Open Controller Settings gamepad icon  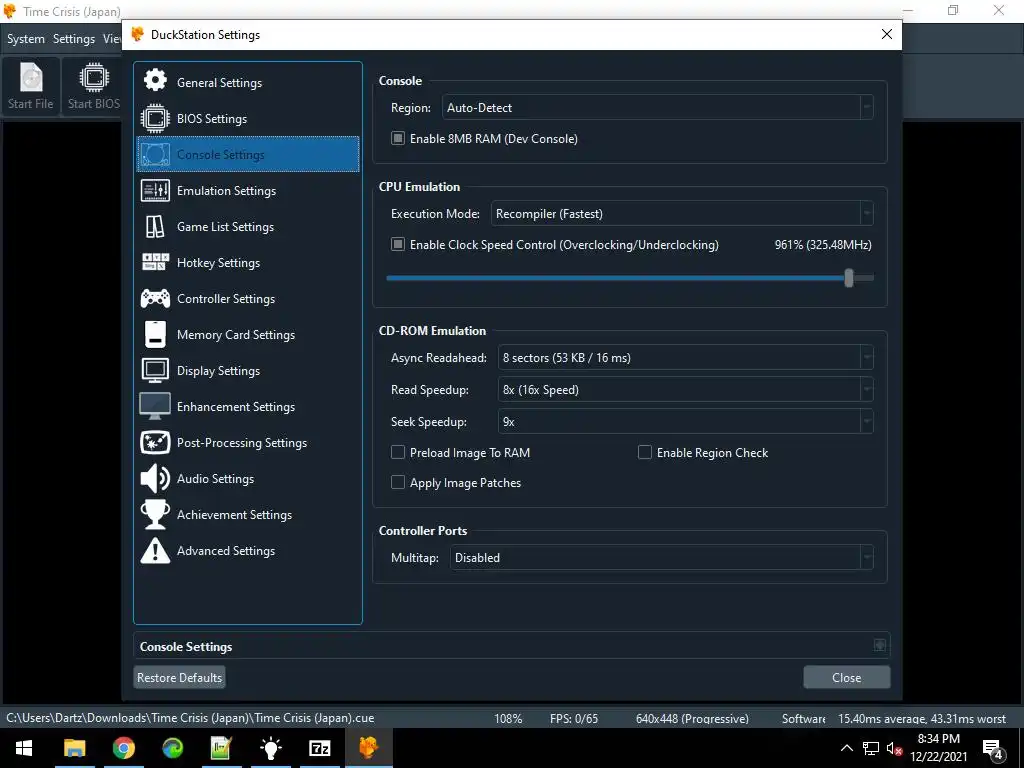pyautogui.click(x=155, y=298)
